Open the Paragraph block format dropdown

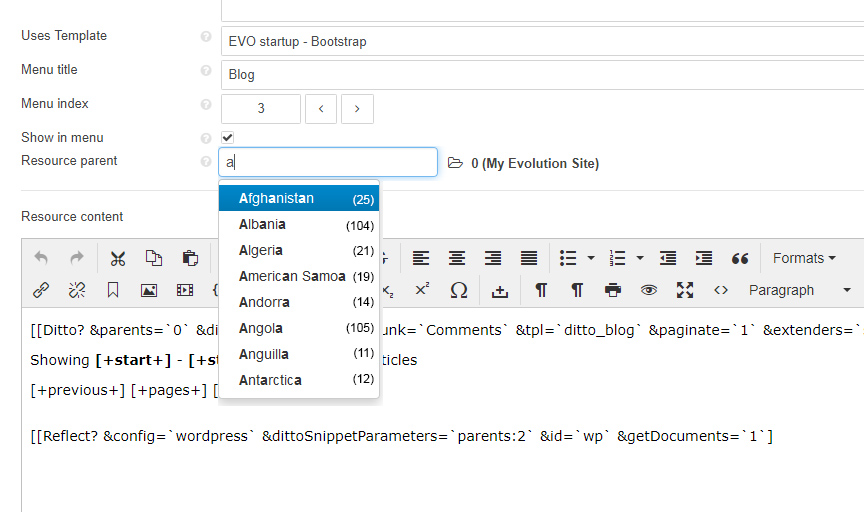click(800, 290)
